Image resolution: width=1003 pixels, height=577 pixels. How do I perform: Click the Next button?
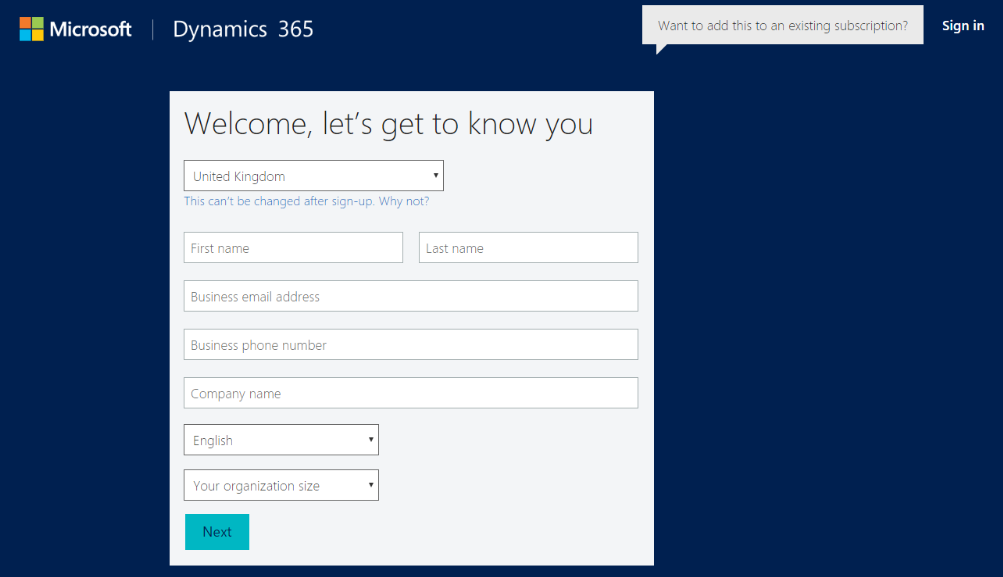pos(217,532)
